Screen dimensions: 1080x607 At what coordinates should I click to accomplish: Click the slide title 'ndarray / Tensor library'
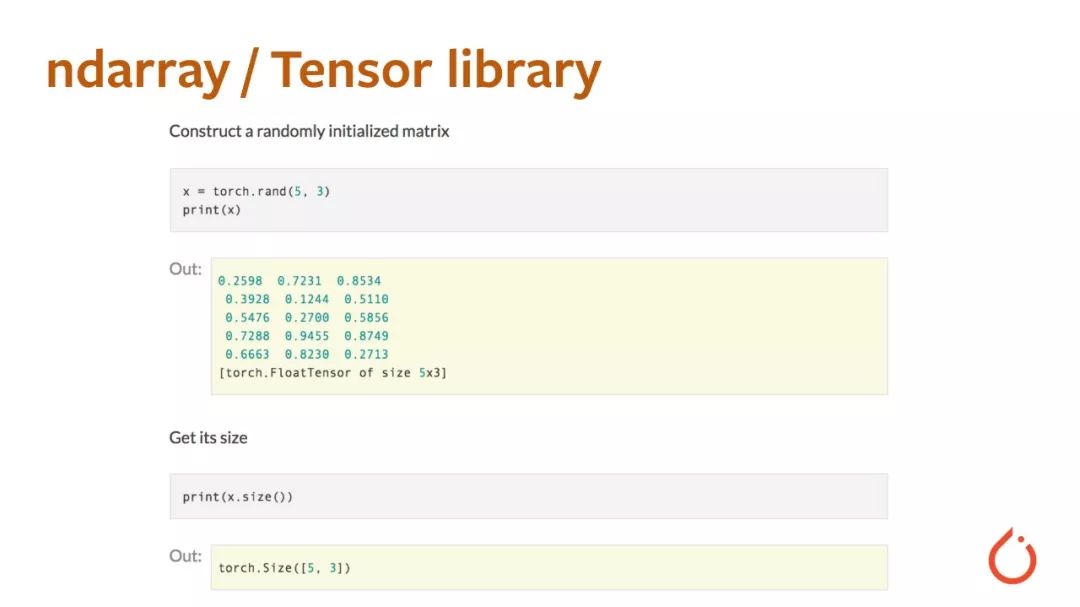323,72
